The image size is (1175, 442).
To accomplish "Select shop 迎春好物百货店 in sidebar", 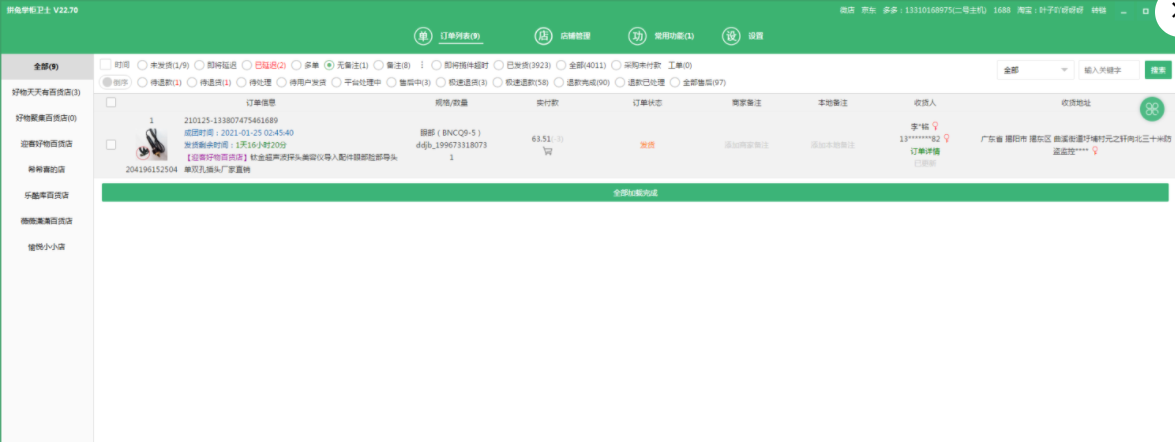I will (46, 143).
